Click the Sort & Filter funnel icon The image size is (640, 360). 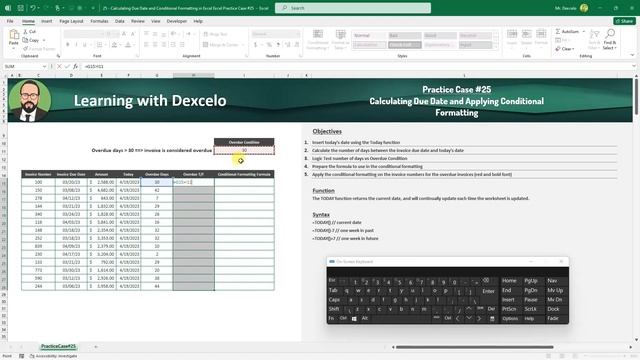tap(595, 34)
